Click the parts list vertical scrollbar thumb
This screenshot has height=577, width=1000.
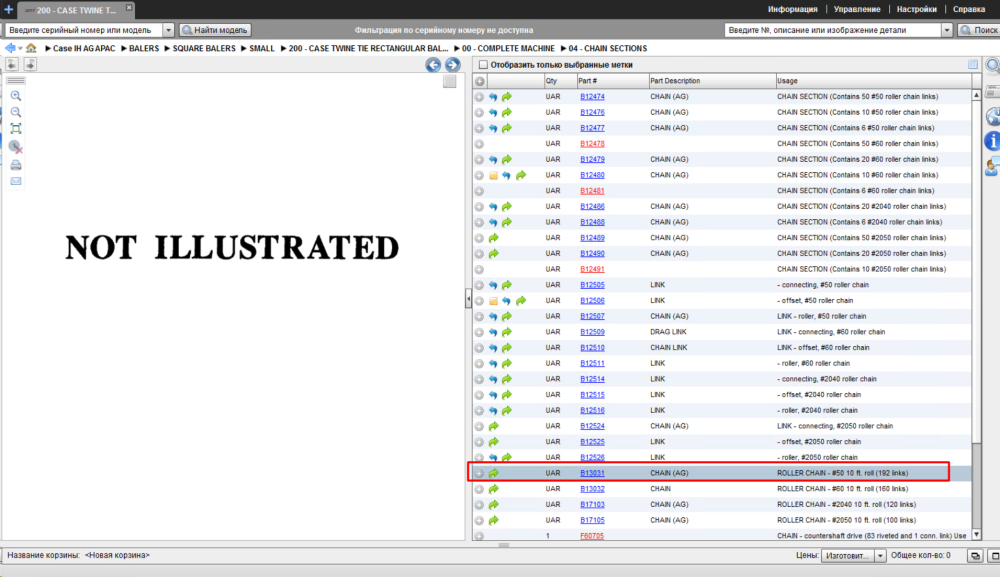[976, 484]
